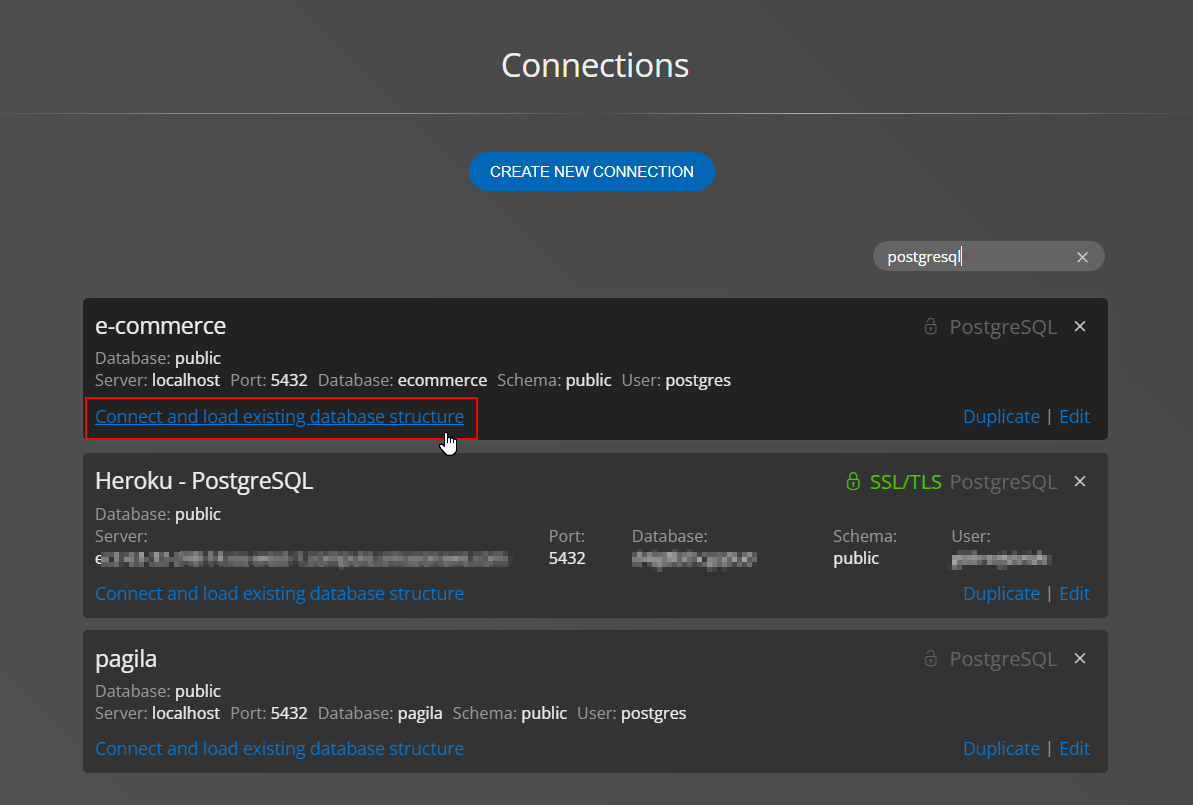Edit the Heroku - PostgreSQL connection
This screenshot has height=805, width=1193.
pyautogui.click(x=1074, y=594)
